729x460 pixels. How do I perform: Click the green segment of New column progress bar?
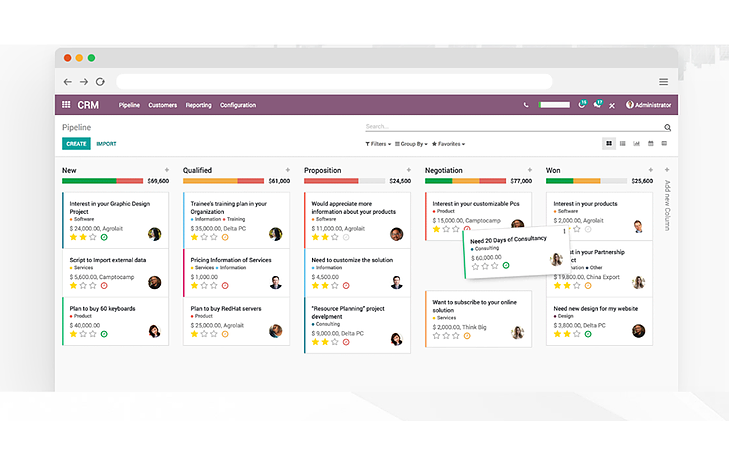(x=75, y=181)
